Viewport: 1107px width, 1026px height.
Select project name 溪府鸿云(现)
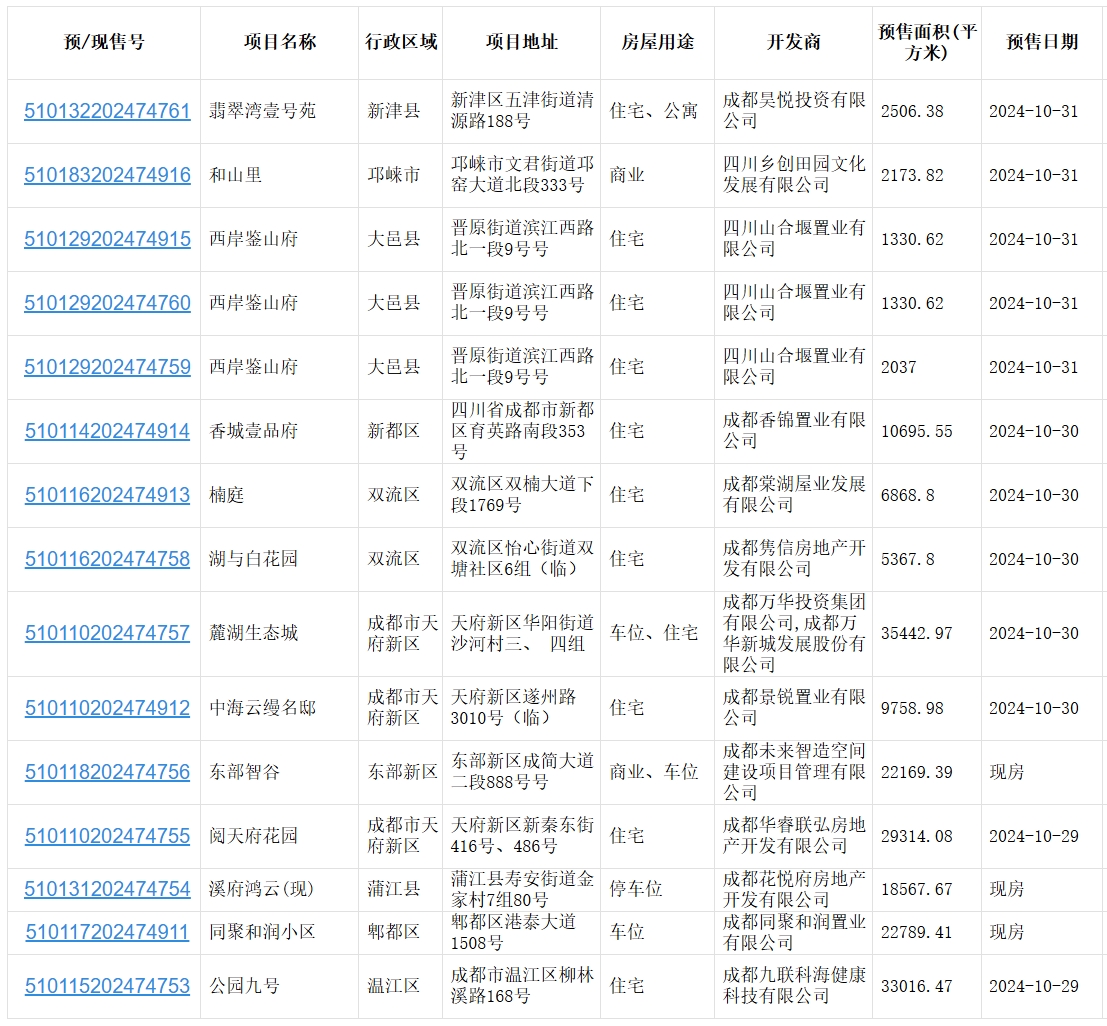click(261, 889)
